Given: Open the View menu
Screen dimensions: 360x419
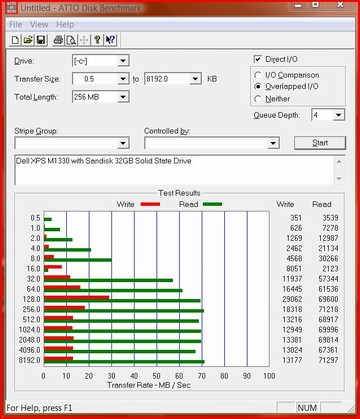Looking at the screenshot, I should tap(39, 24).
